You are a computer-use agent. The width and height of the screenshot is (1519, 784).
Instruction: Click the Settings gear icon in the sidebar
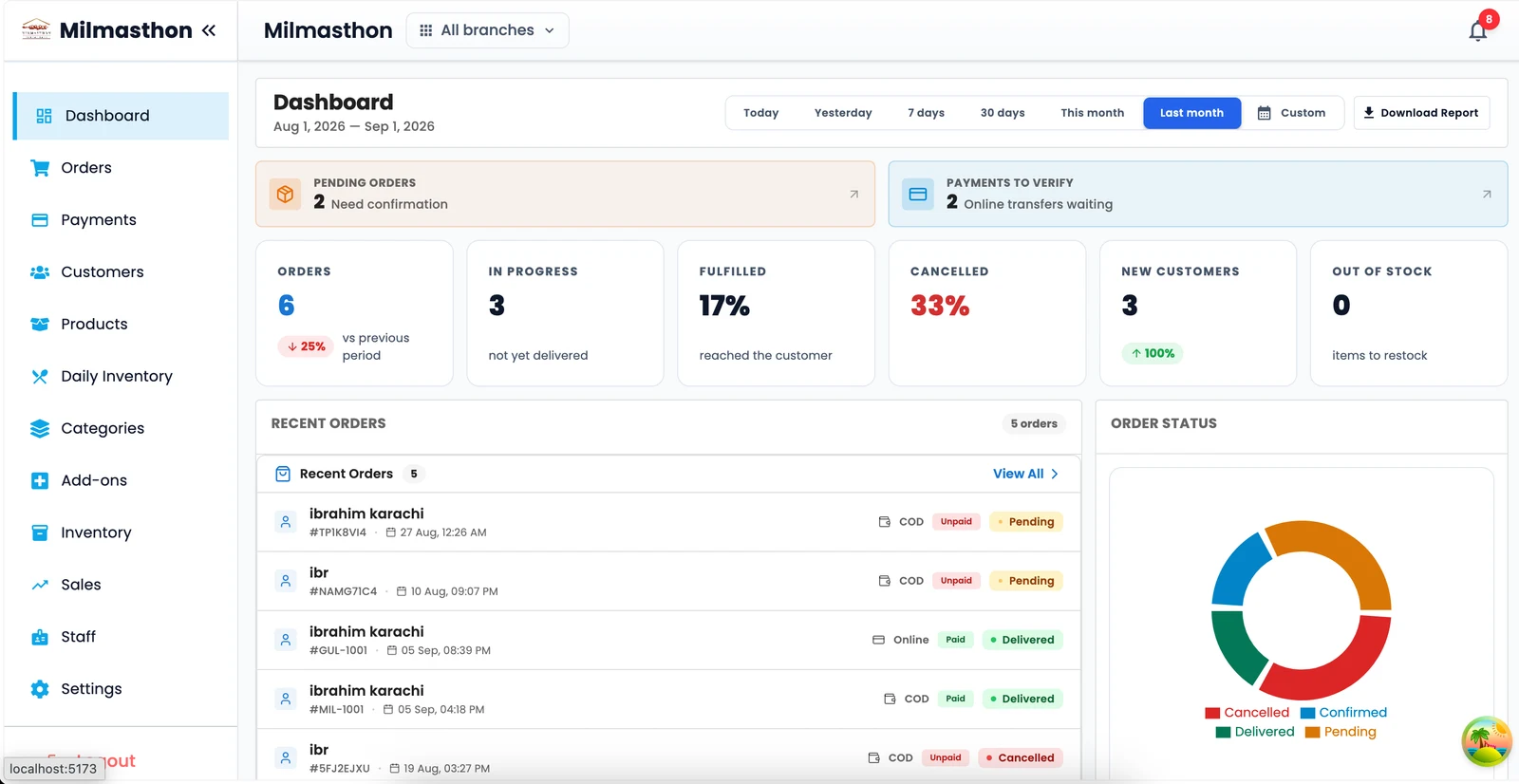point(40,689)
